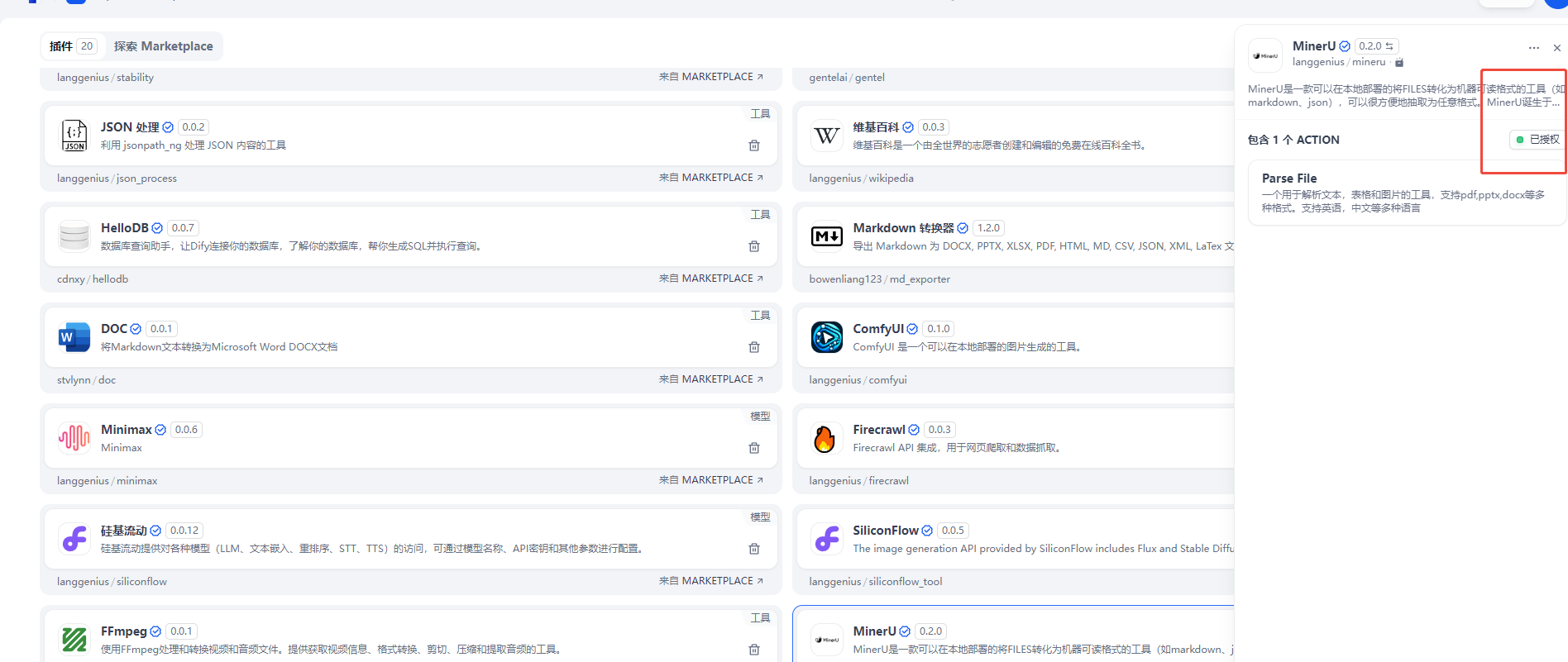Viewport: 1568px width, 662px height.
Task: Select the SiliconFlow plugin title
Action: point(886,531)
